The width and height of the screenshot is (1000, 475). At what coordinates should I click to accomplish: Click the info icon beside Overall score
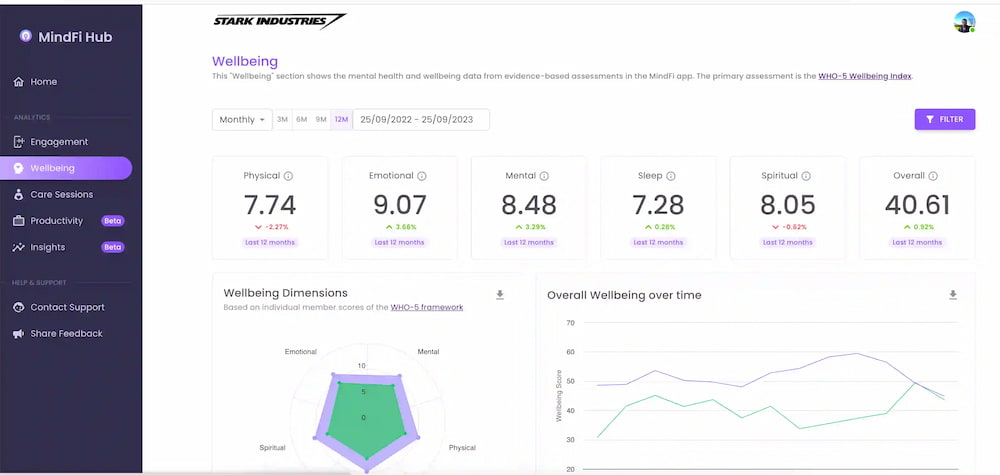tap(932, 176)
